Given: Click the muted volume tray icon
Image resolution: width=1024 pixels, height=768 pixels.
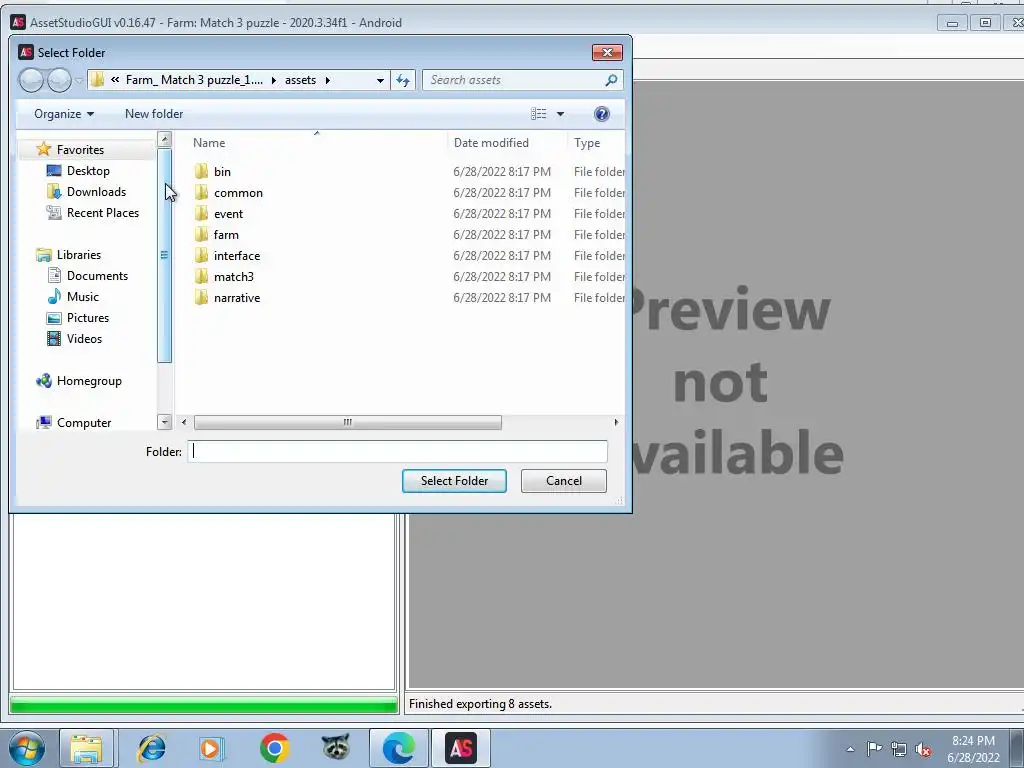Looking at the screenshot, I should 923,749.
